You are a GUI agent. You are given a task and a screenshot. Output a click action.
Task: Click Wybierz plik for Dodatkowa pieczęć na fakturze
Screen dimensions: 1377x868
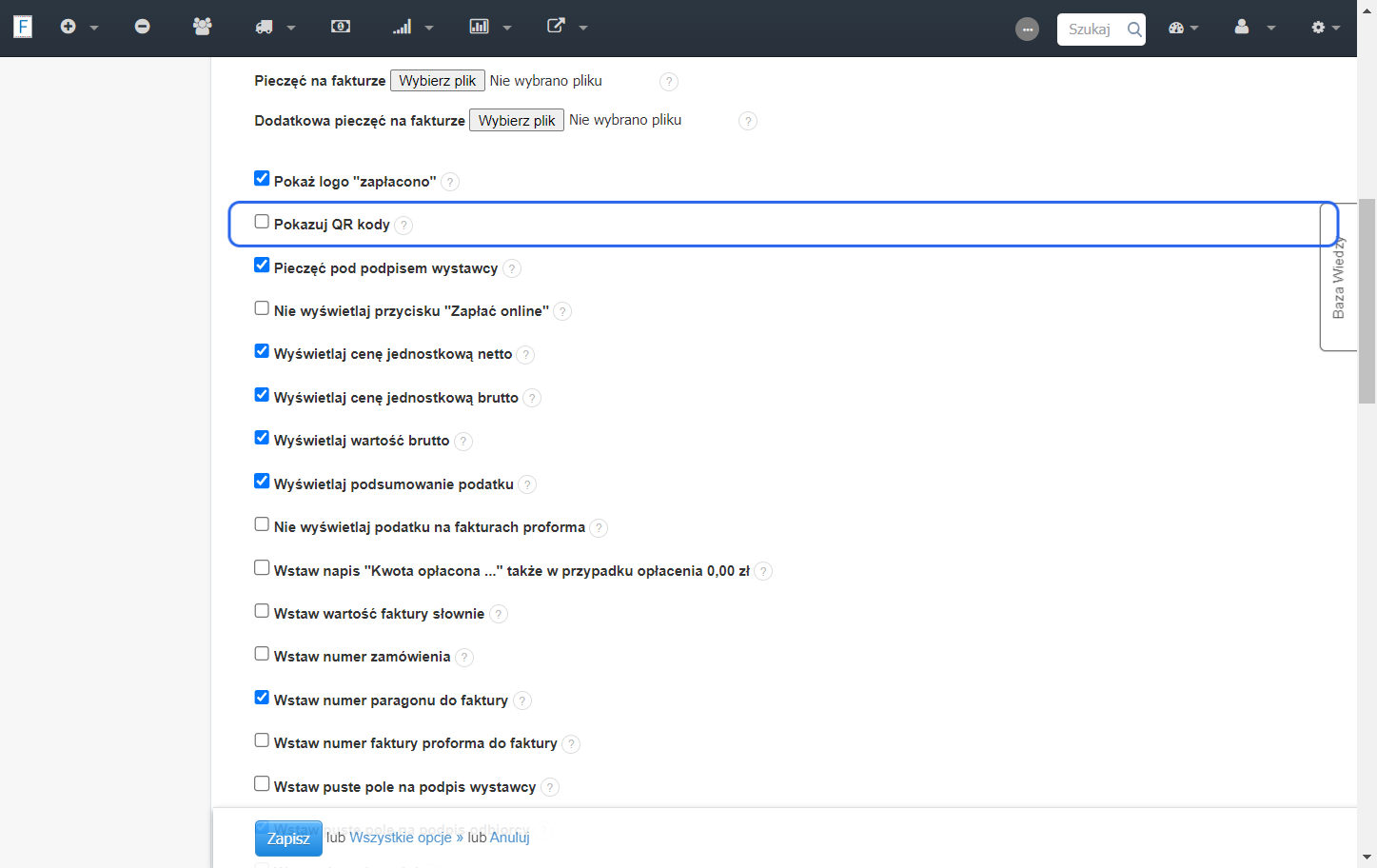(x=517, y=121)
